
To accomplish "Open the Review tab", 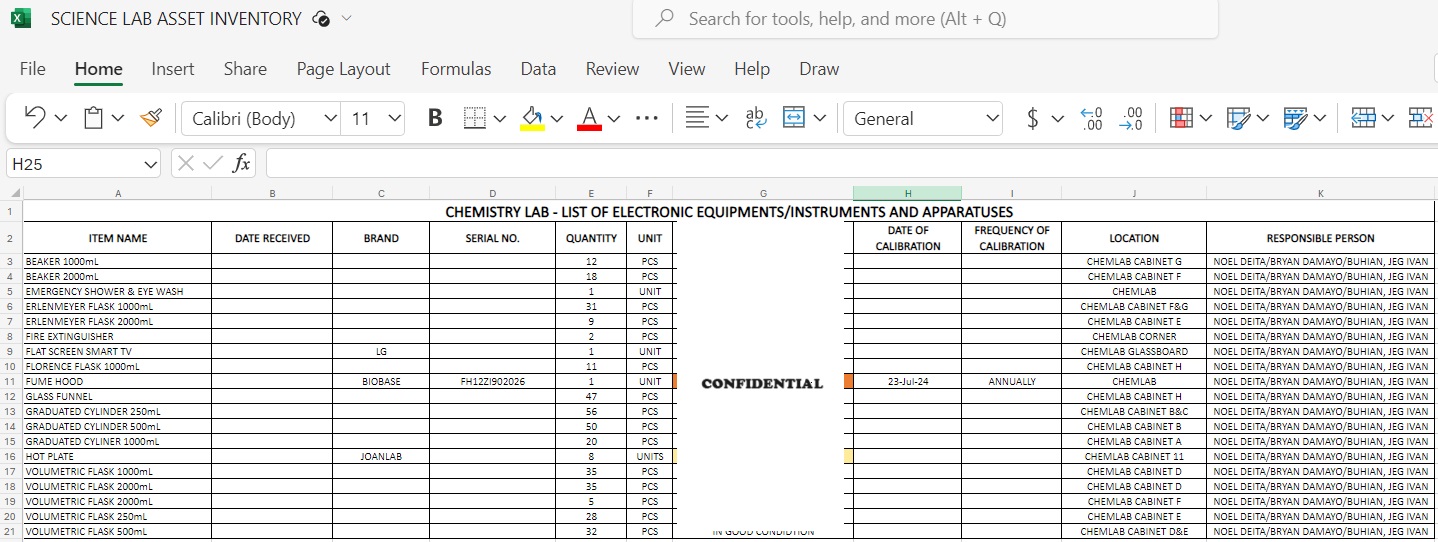I will [x=612, y=69].
